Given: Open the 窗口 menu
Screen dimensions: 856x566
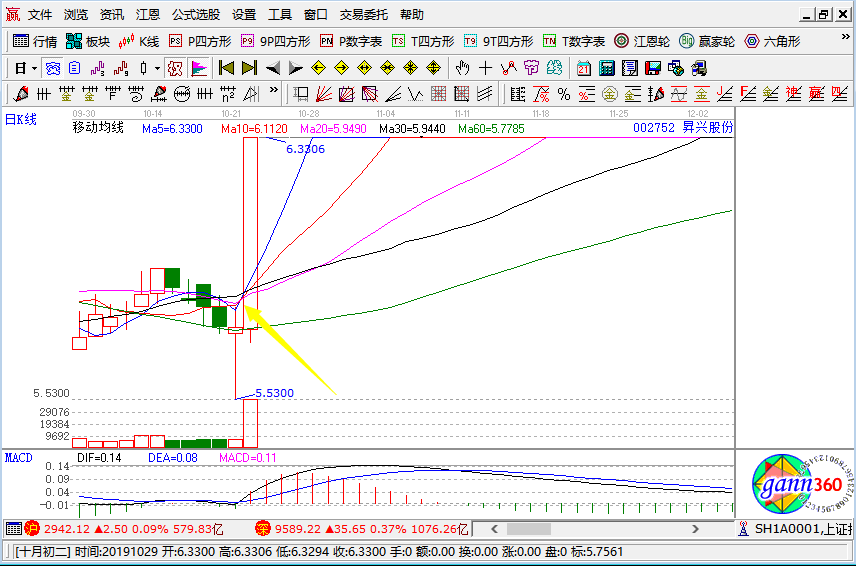Looking at the screenshot, I should pyautogui.click(x=316, y=14).
